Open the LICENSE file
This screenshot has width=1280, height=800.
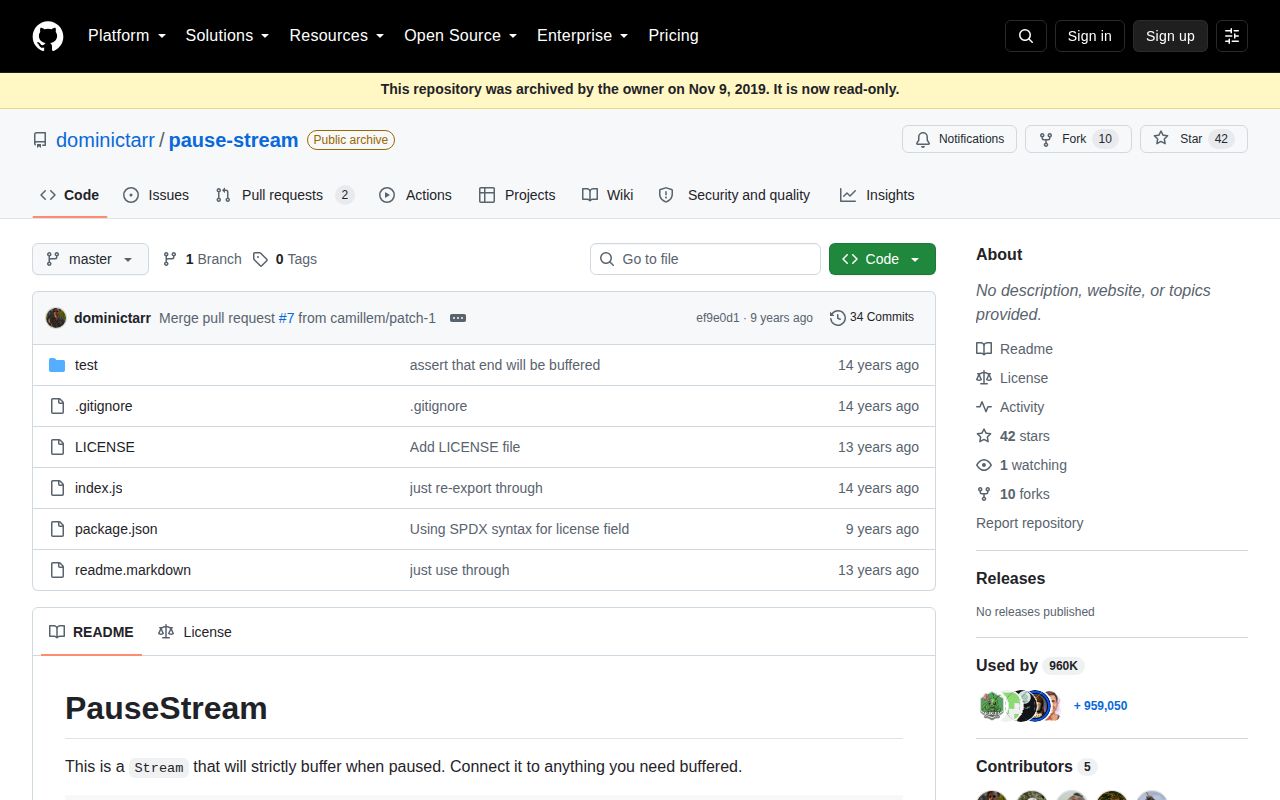click(x=105, y=447)
